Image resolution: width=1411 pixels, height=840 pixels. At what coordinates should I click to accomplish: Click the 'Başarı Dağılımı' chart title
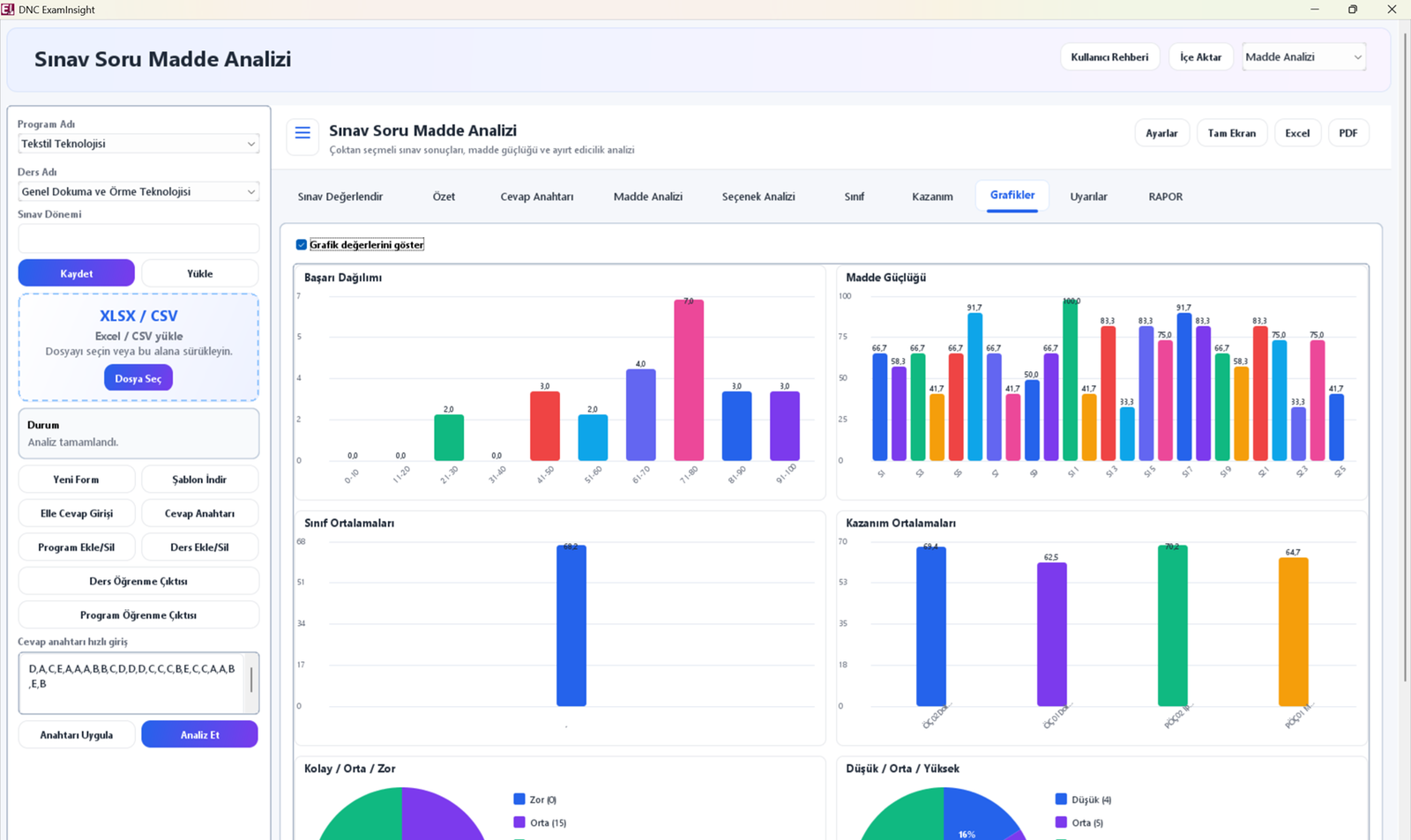(343, 278)
